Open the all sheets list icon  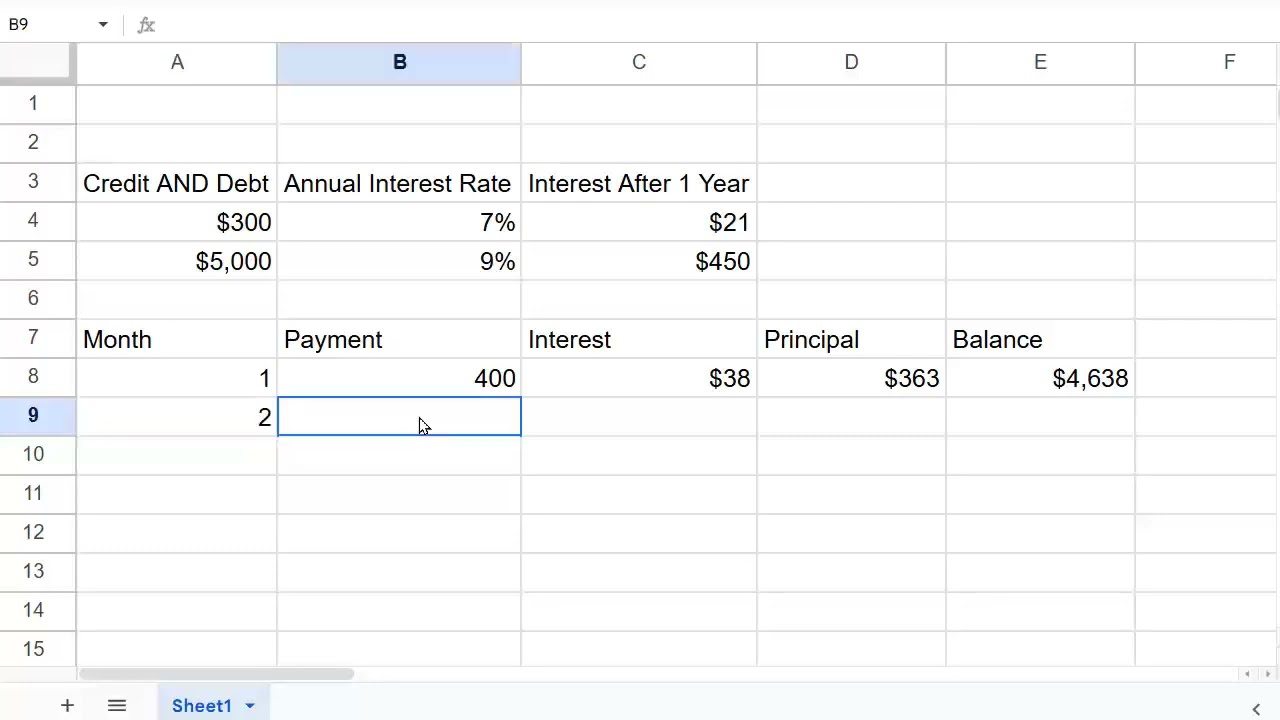(x=117, y=706)
